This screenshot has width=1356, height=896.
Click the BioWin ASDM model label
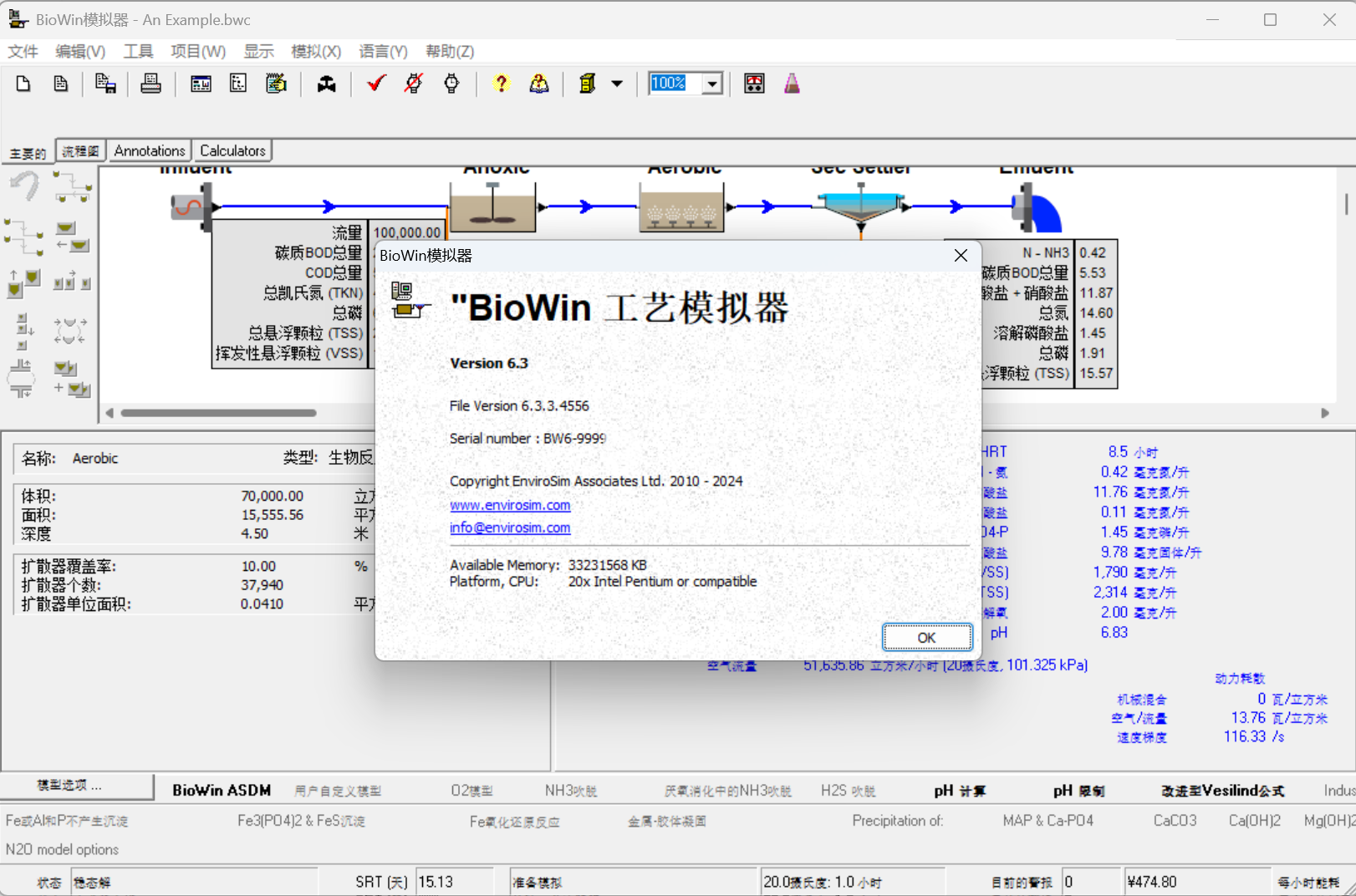222,790
